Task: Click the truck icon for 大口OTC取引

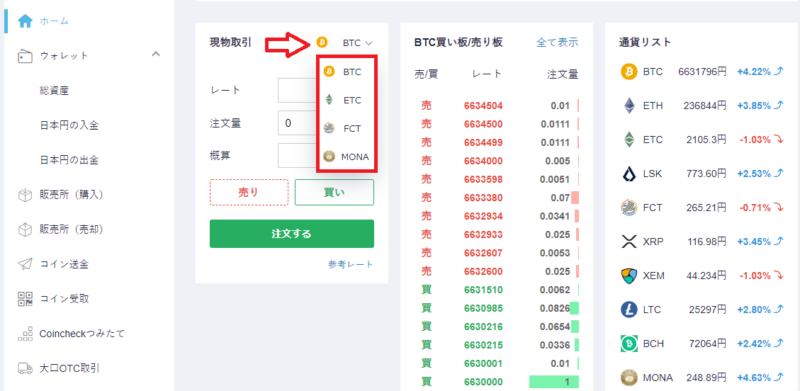Action: (x=25, y=368)
